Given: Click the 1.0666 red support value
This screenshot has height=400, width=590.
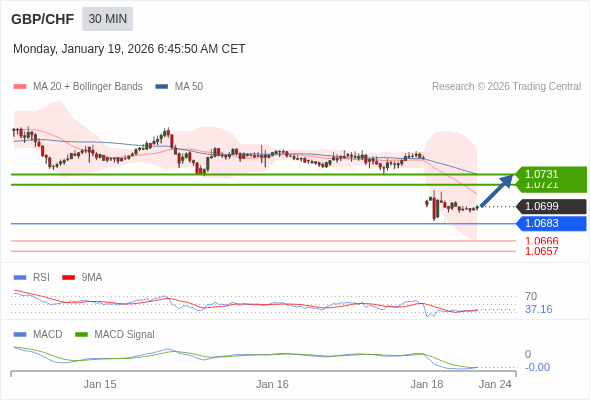Looking at the screenshot, I should tap(541, 241).
